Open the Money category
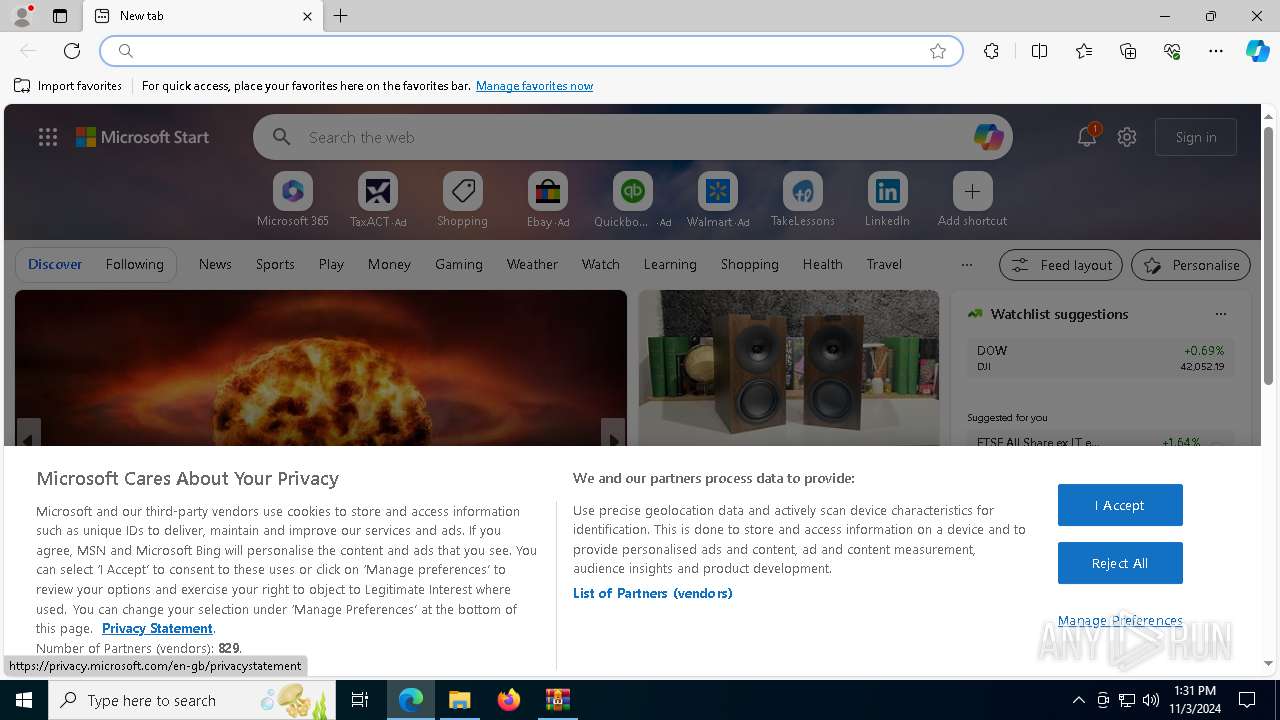The height and width of the screenshot is (720, 1280). pos(389,264)
